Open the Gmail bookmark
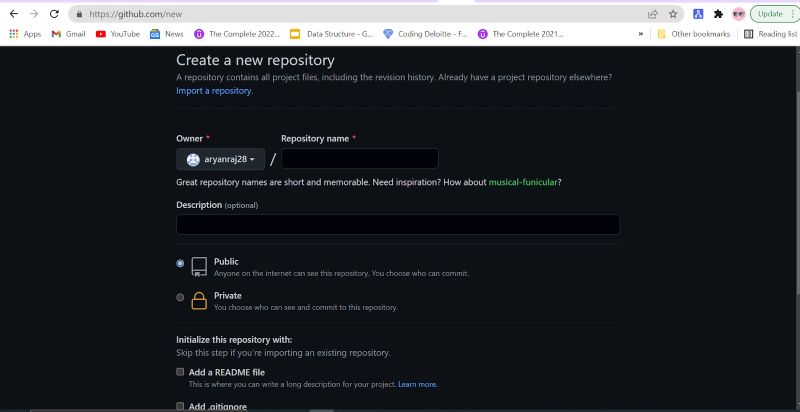The image size is (800, 412). coord(68,34)
